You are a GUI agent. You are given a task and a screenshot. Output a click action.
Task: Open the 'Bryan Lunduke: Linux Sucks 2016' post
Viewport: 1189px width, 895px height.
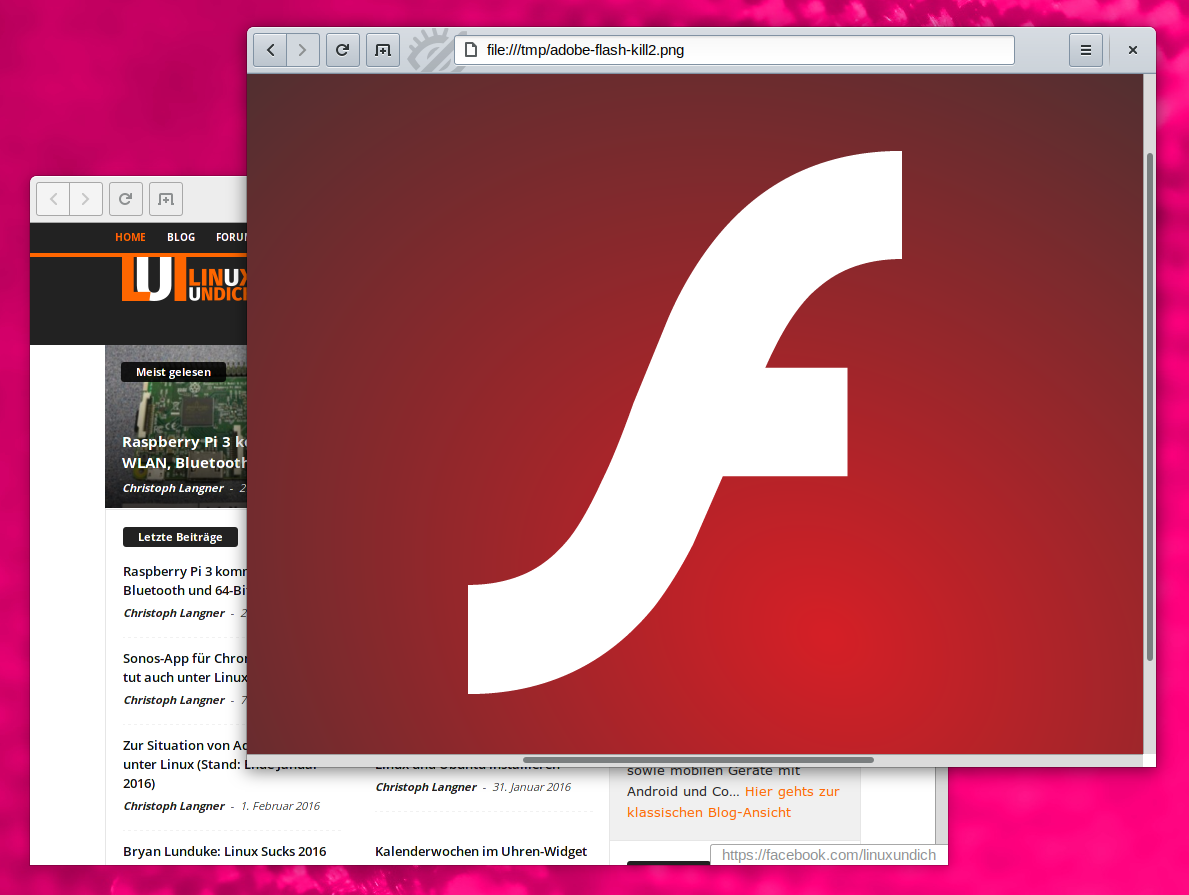click(224, 851)
